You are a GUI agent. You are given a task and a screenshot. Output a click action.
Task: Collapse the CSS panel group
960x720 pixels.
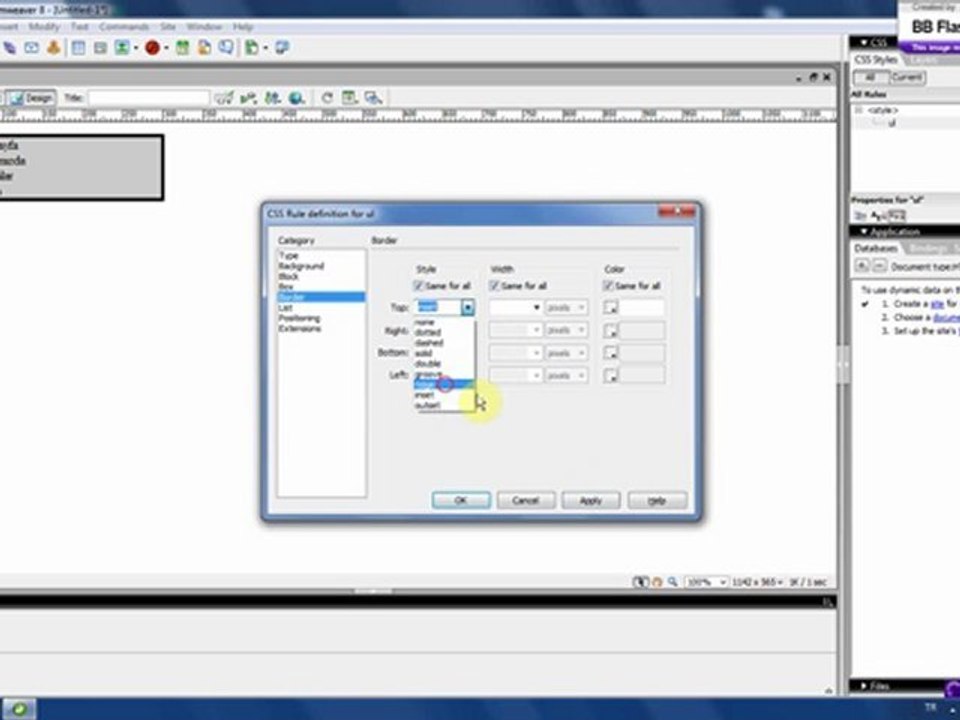[x=864, y=42]
